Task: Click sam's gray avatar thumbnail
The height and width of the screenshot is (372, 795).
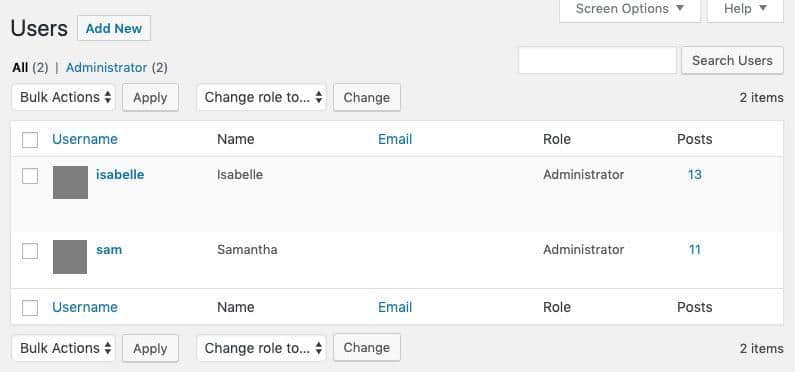Action: [x=70, y=257]
